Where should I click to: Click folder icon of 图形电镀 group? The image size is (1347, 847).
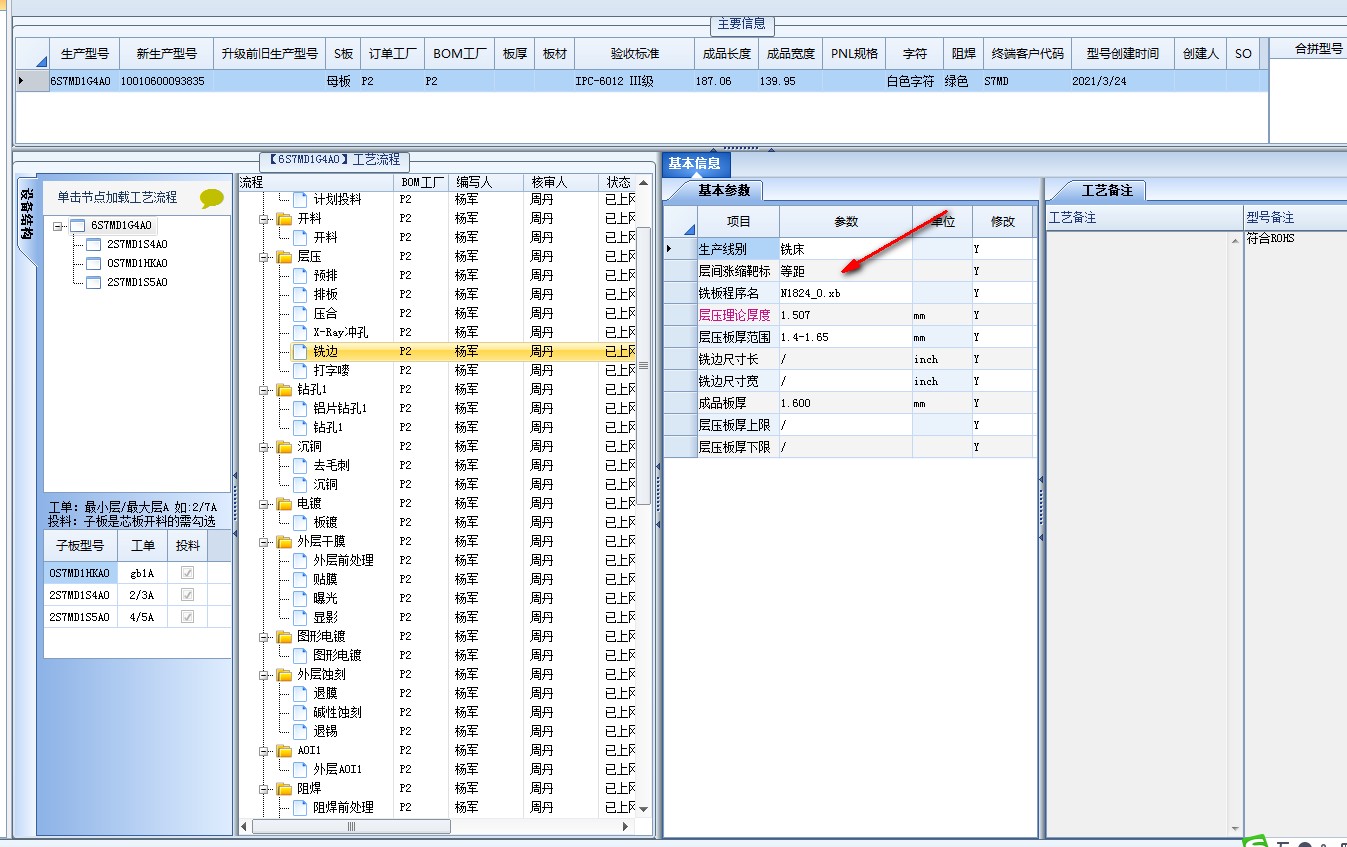tap(284, 637)
